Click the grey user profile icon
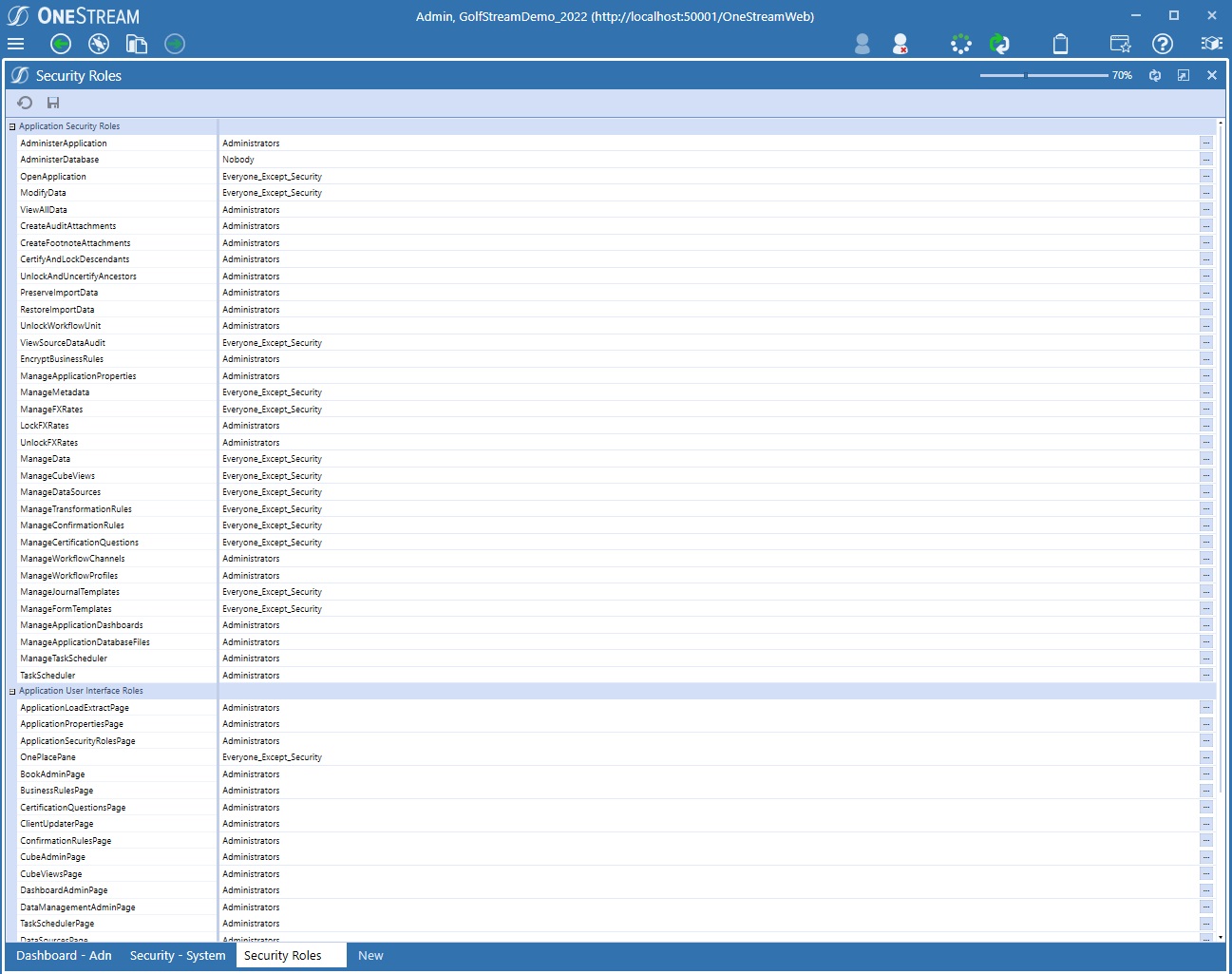Viewport: 1232px width, 974px height. [862, 44]
